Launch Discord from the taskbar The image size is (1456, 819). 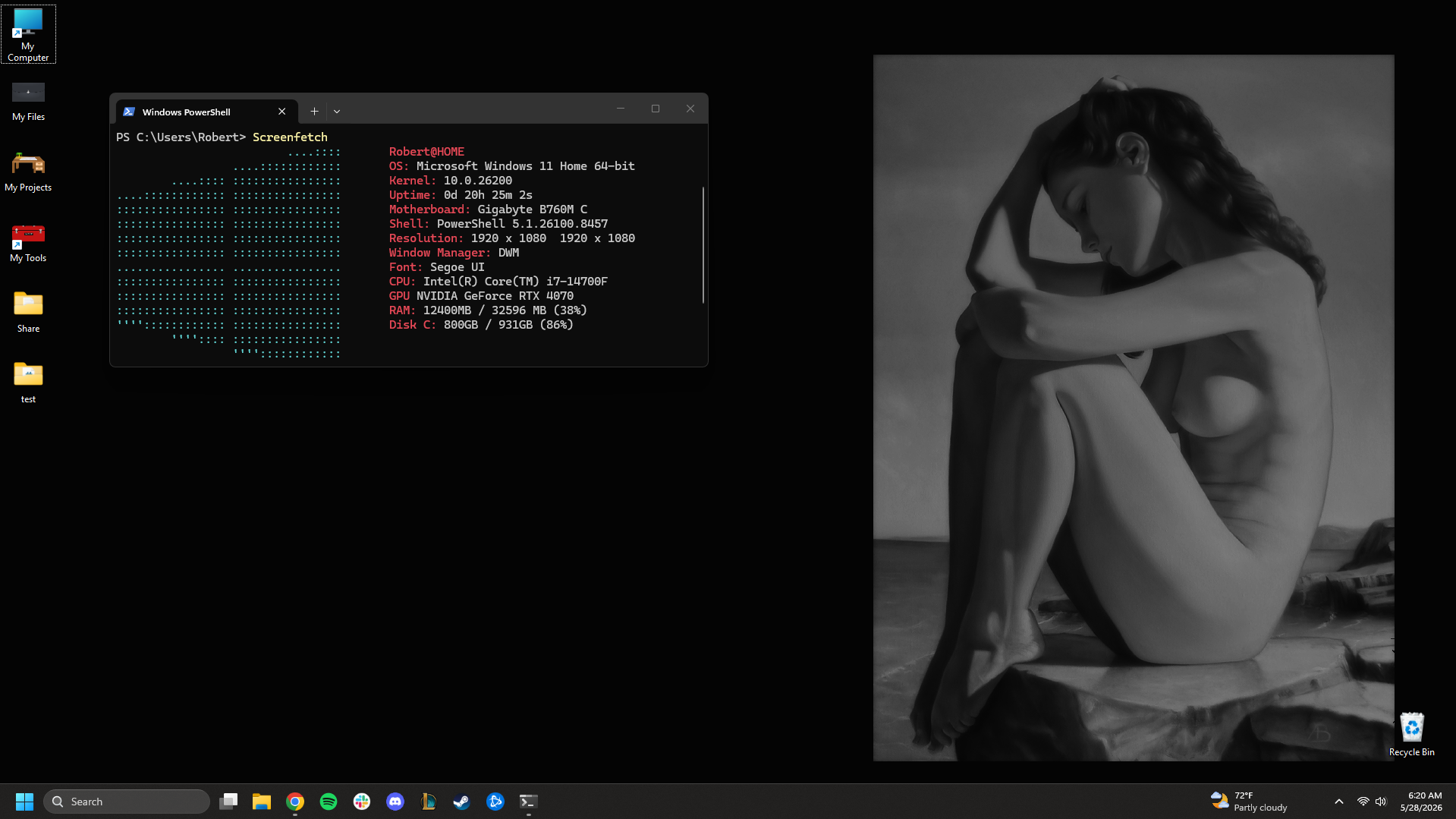[x=395, y=802]
